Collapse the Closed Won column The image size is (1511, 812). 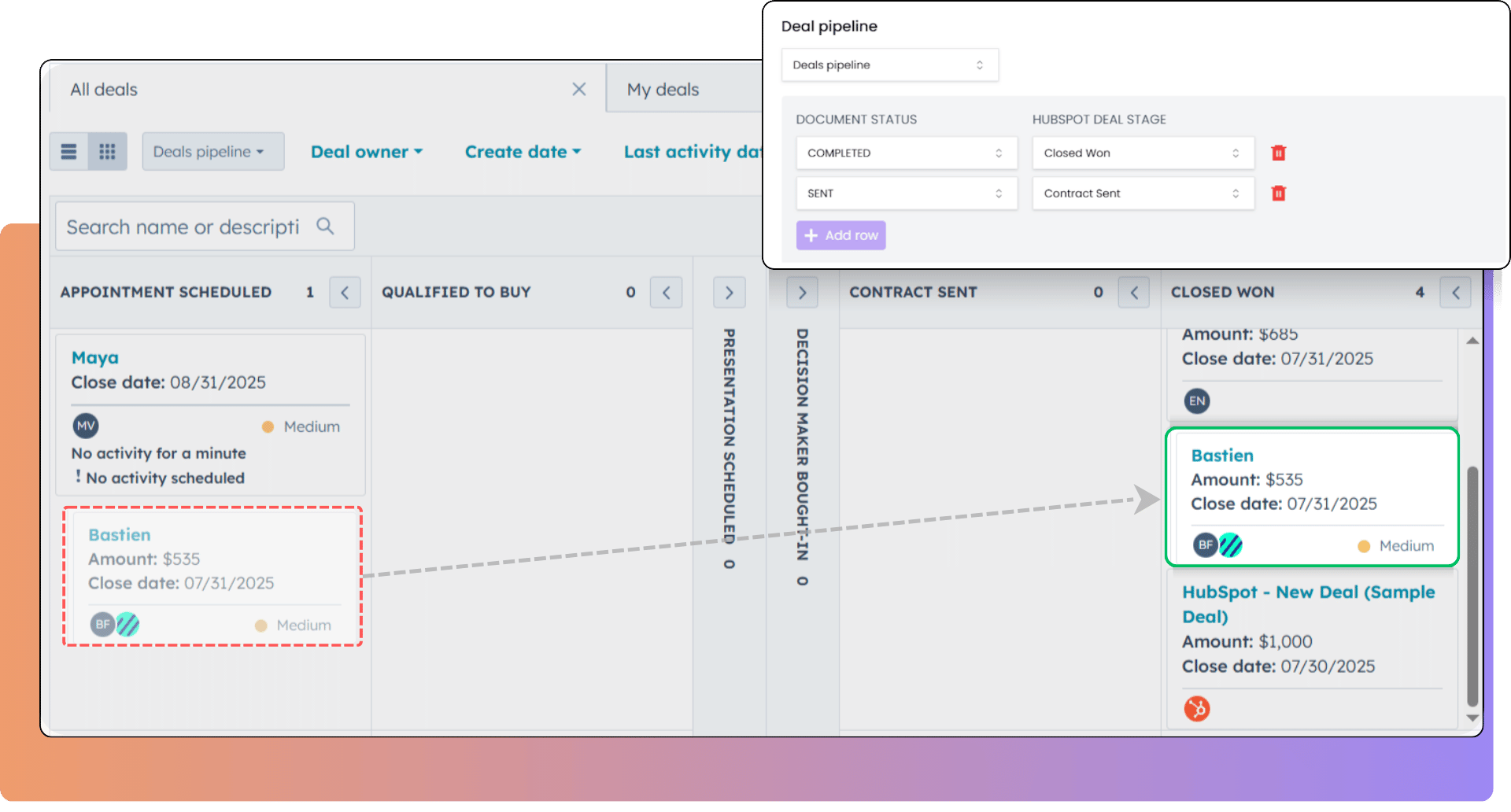[x=1455, y=293]
